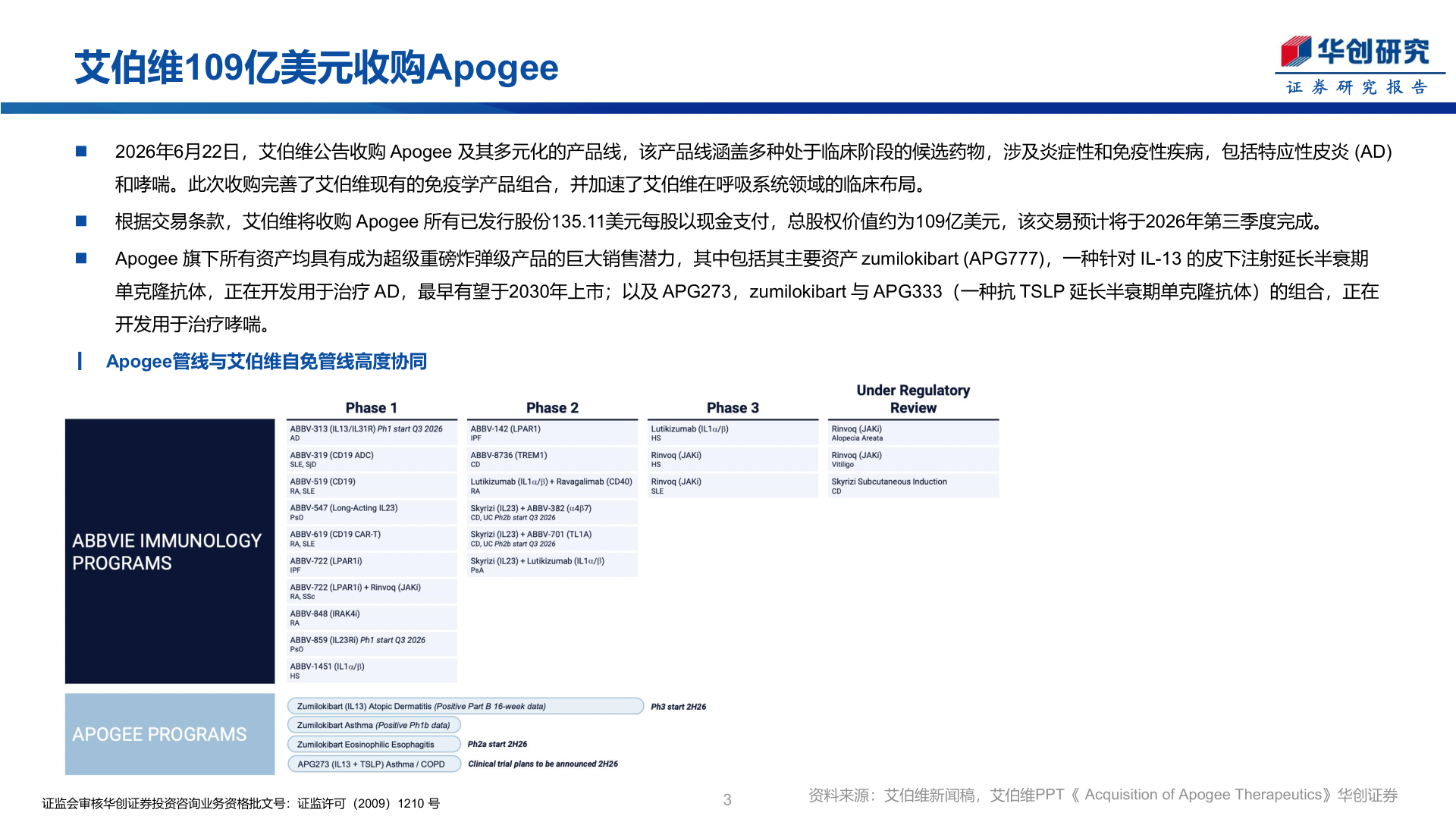The image size is (1456, 819).
Task: Select the ABBV-313 (IL13/IL31R) cell
Action: [x=372, y=433]
